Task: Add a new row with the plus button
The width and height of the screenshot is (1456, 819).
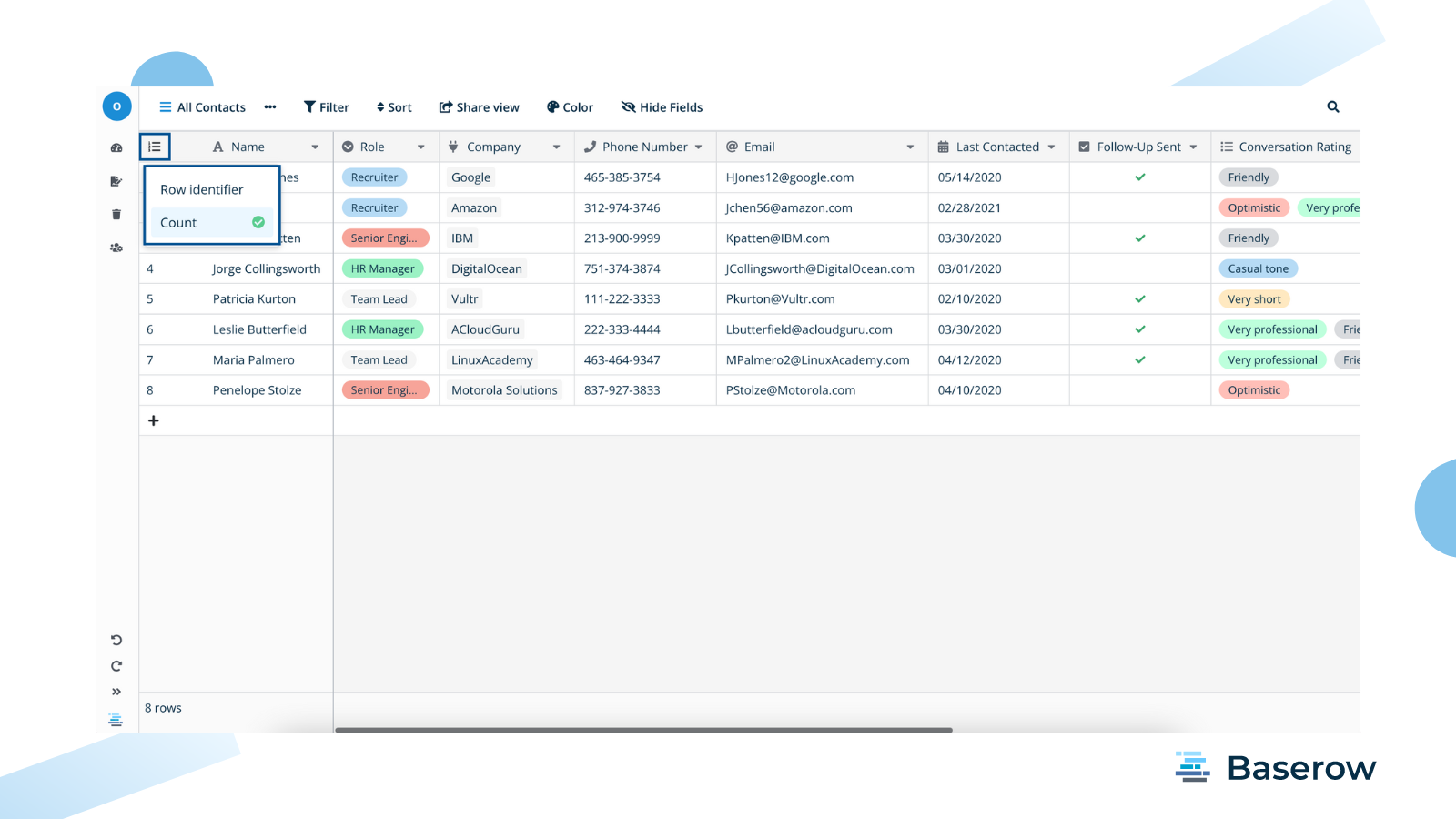Action: pyautogui.click(x=154, y=420)
